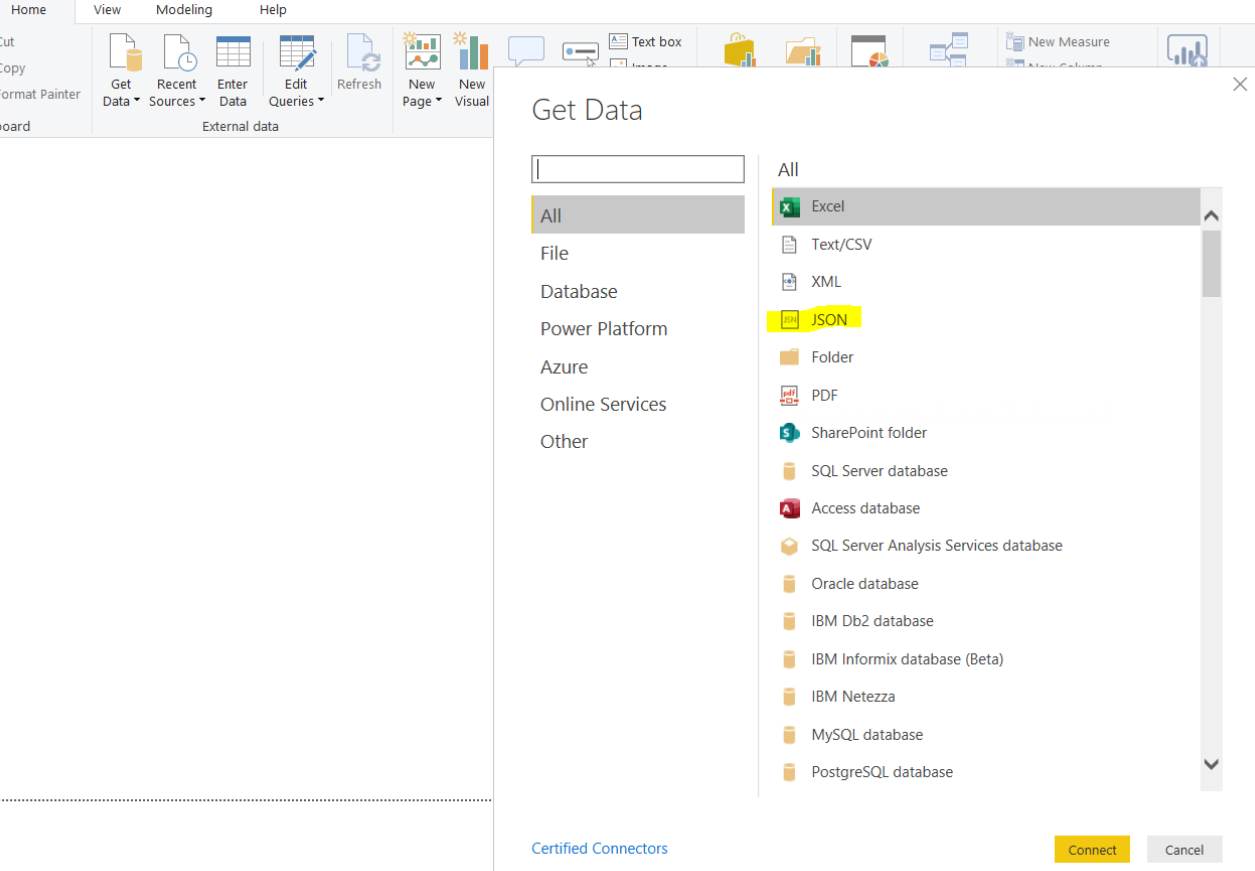The image size is (1255, 871).
Task: Select the Excel connector
Action: tap(985, 207)
